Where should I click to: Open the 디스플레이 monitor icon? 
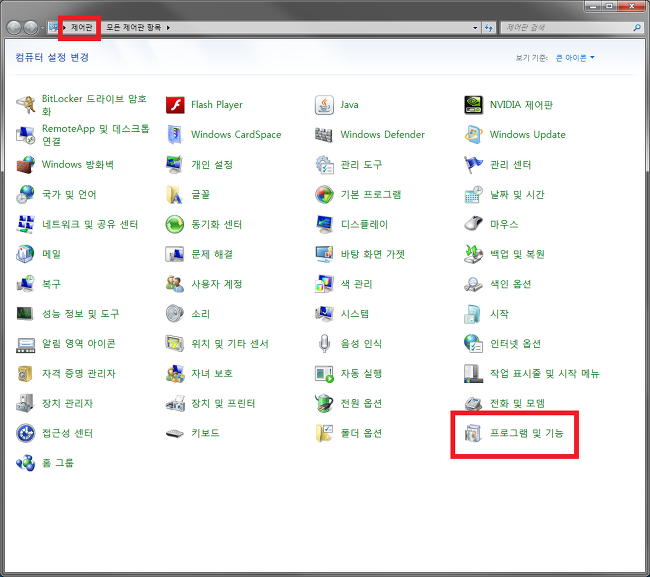click(x=324, y=224)
